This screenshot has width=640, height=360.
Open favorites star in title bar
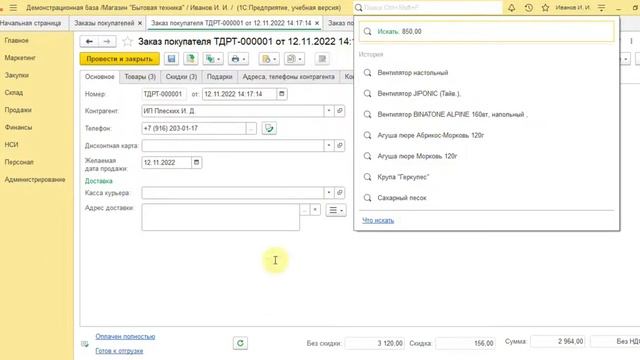tap(545, 7)
